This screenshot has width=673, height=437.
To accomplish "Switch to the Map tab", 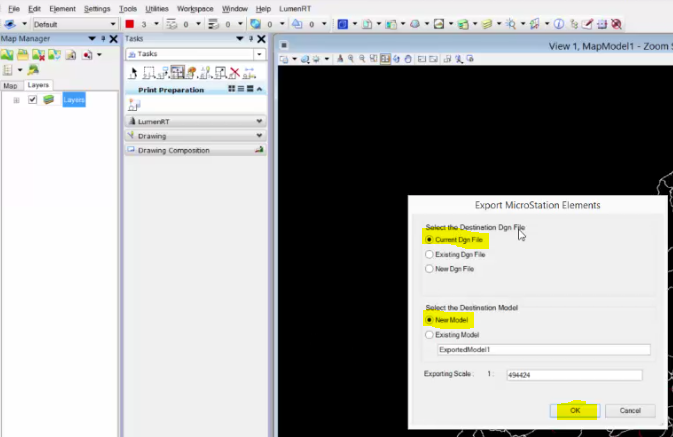I will pyautogui.click(x=10, y=86).
